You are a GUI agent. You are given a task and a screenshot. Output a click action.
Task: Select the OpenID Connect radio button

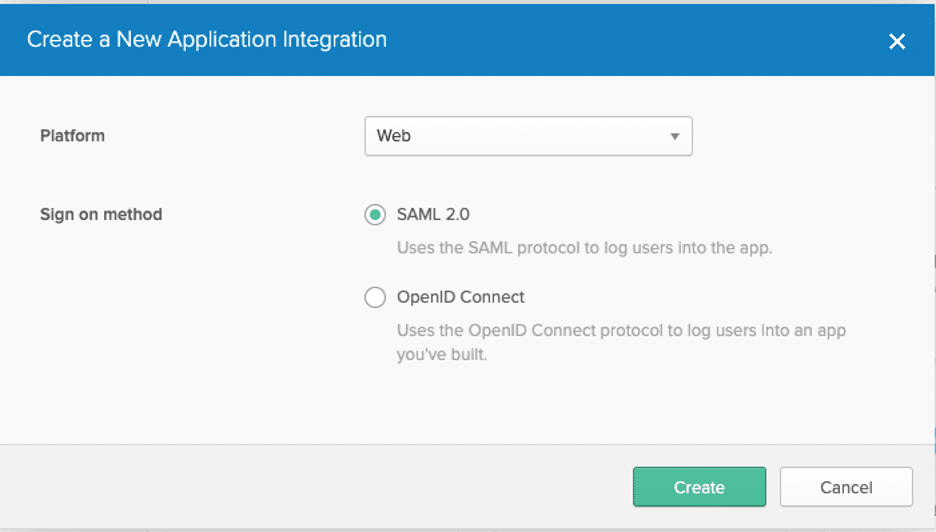point(375,297)
